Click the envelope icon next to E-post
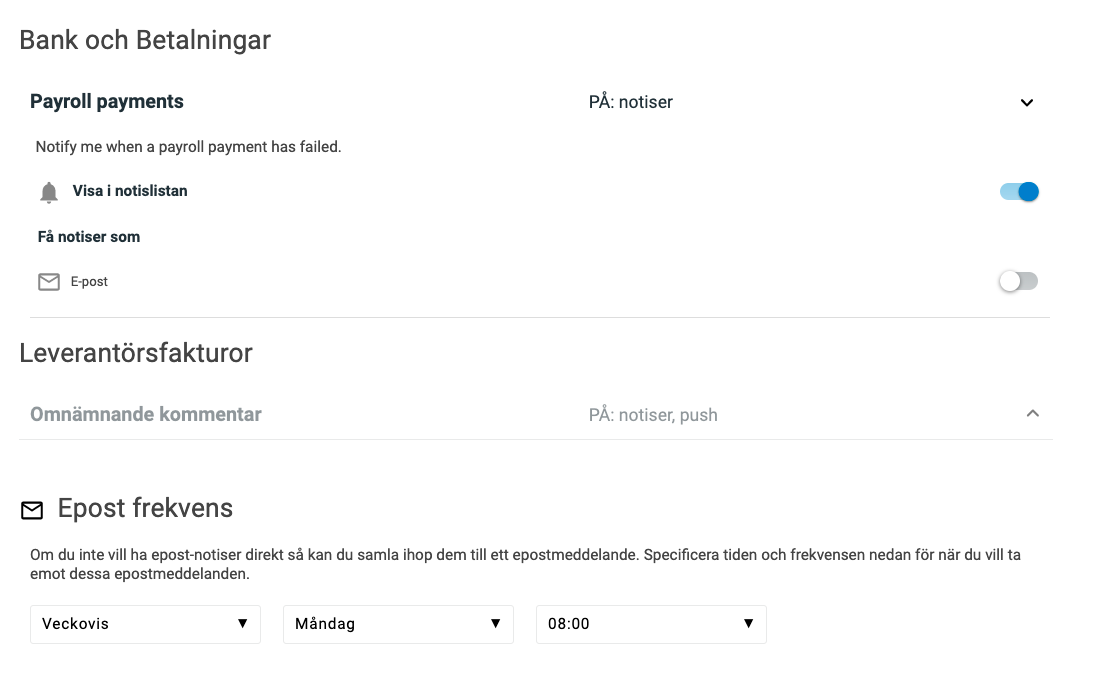The image size is (1103, 677). coord(49,282)
